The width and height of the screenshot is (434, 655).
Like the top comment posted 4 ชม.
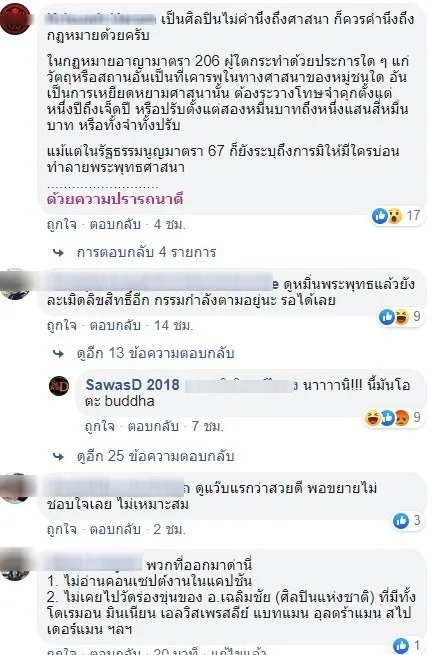coord(62,225)
